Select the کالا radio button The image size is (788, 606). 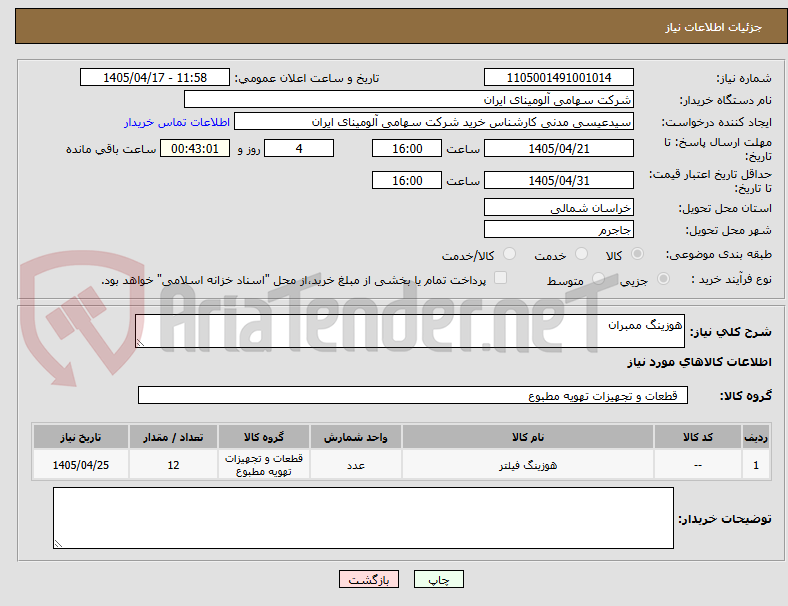pos(637,254)
